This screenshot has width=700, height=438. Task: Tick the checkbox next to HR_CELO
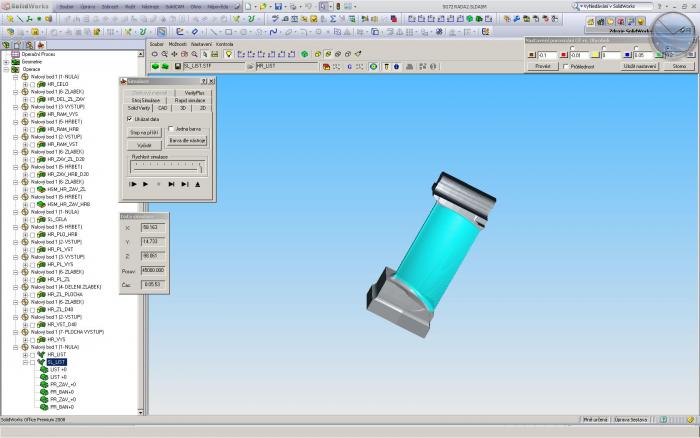click(33, 84)
